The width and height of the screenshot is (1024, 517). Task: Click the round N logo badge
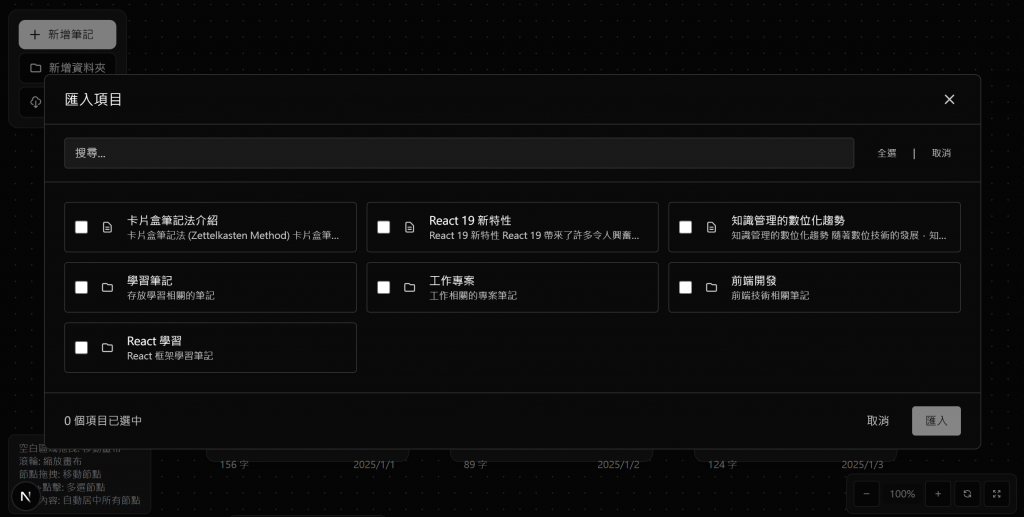coord(25,496)
